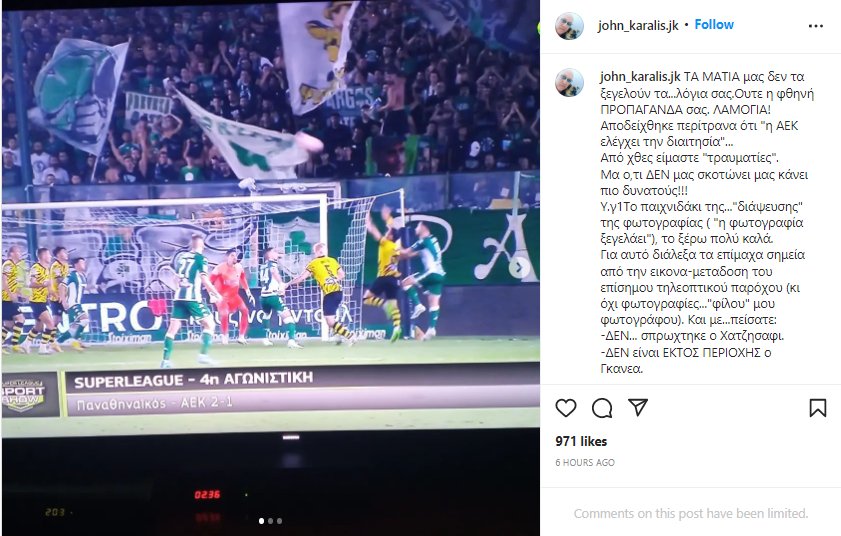
Task: Click the Greek caption text body
Action: pyautogui.click(x=707, y=223)
